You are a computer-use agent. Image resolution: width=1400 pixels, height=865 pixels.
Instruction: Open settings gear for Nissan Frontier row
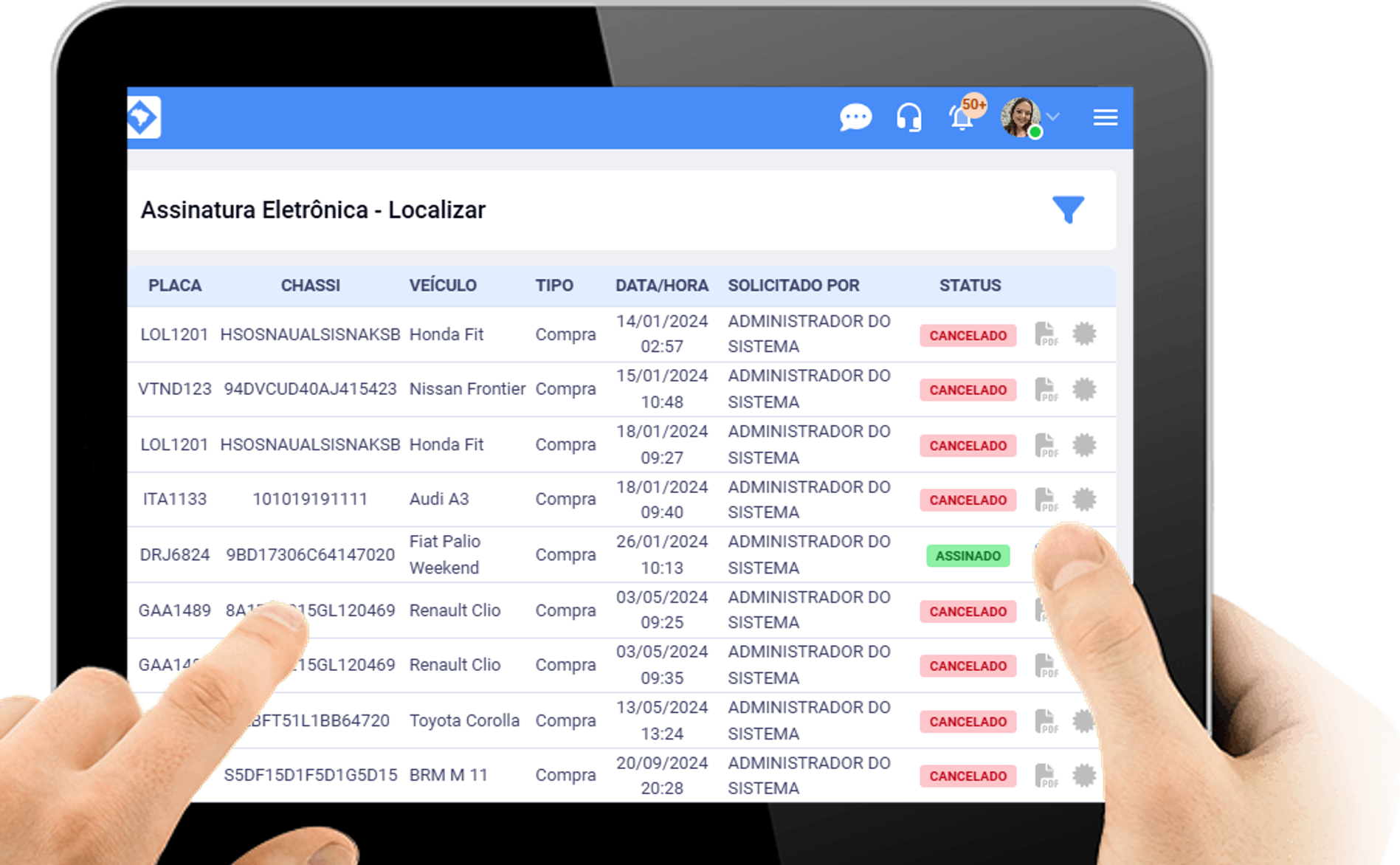(1084, 389)
